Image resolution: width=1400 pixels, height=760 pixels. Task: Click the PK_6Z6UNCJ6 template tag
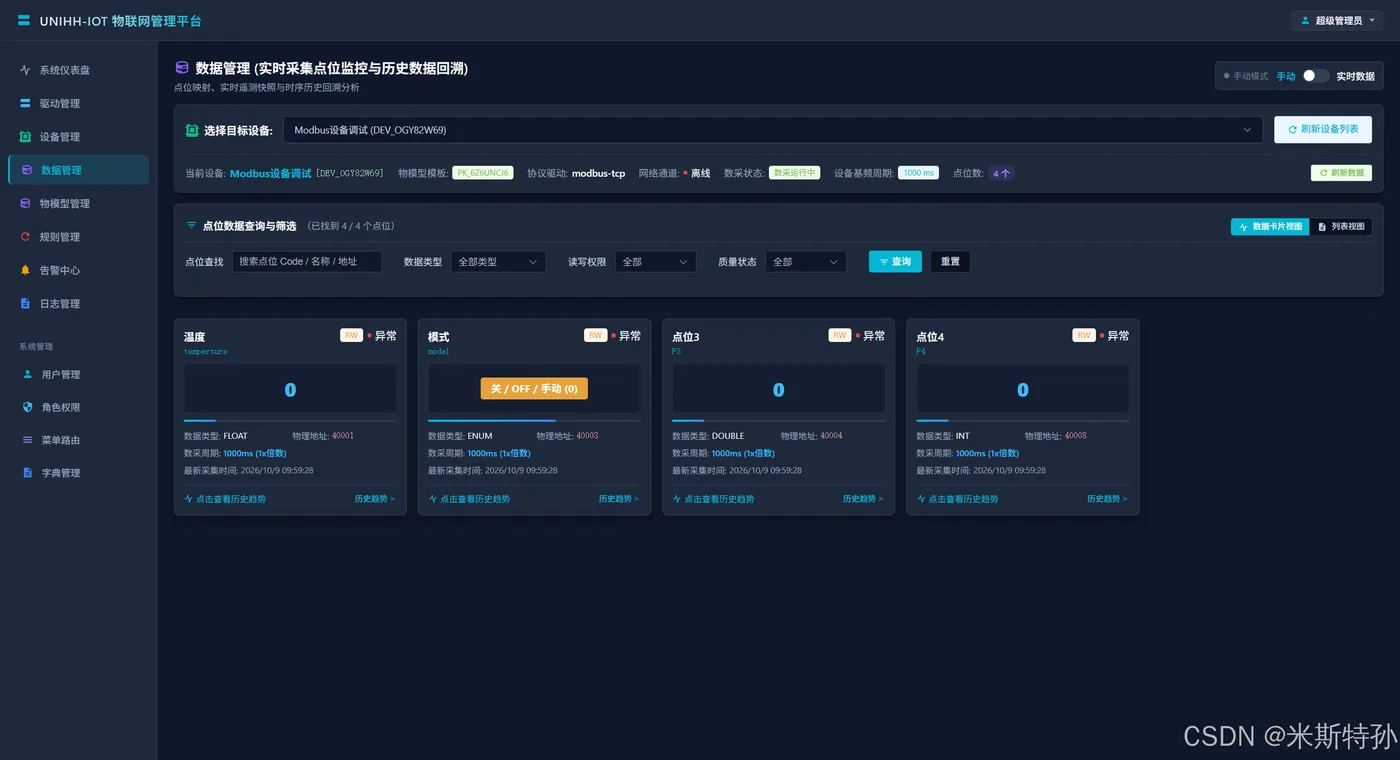click(x=483, y=173)
